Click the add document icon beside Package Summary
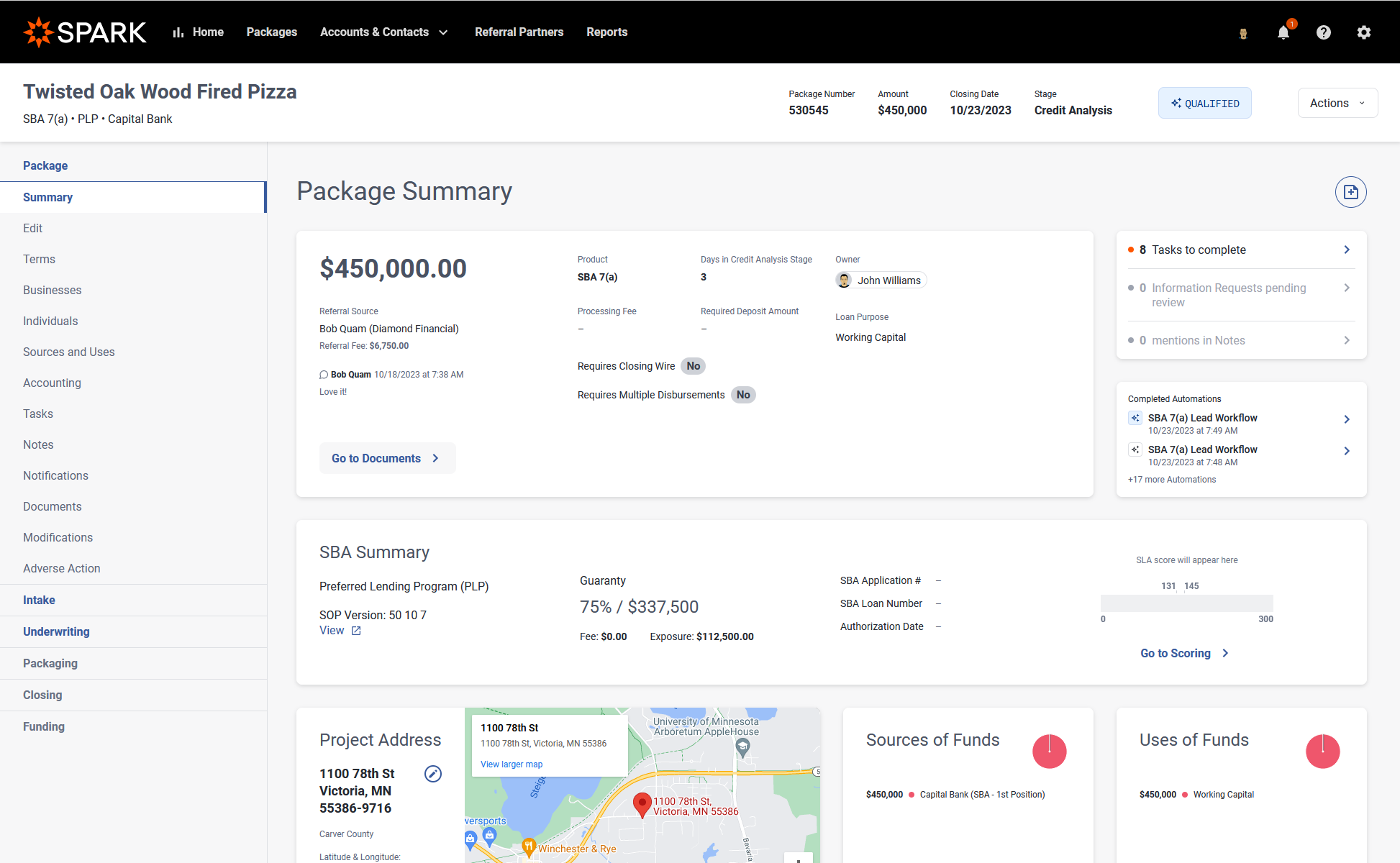 pyautogui.click(x=1351, y=192)
